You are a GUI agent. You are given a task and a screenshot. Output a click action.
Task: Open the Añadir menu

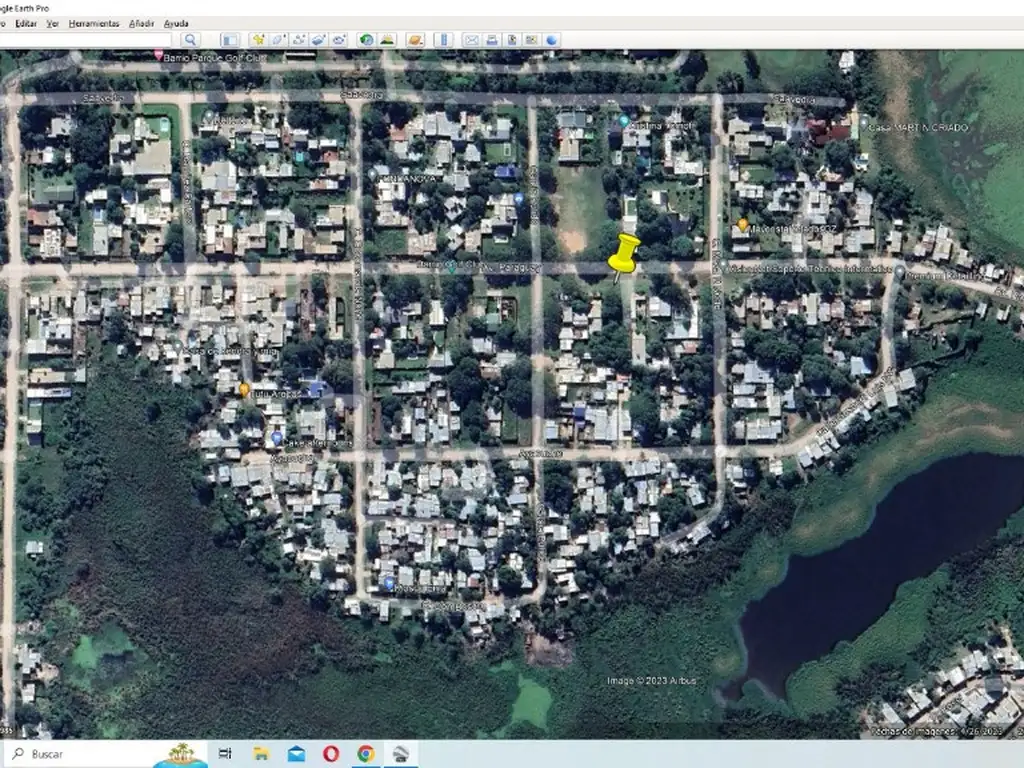point(141,23)
